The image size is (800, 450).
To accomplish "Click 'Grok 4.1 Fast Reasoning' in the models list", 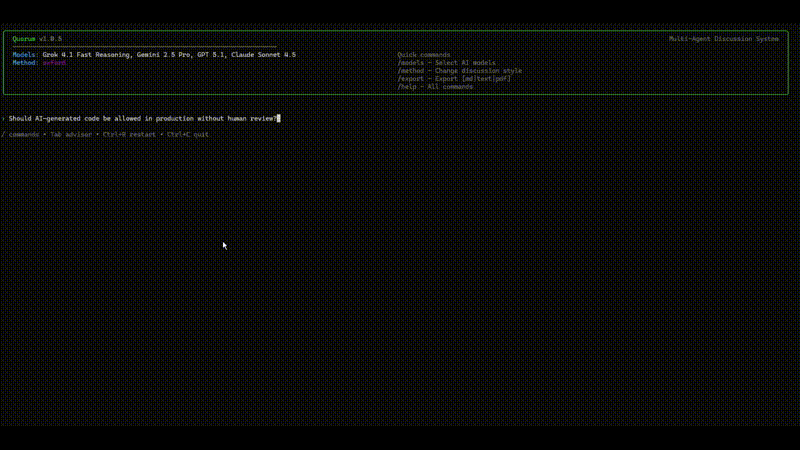I will click(86, 55).
